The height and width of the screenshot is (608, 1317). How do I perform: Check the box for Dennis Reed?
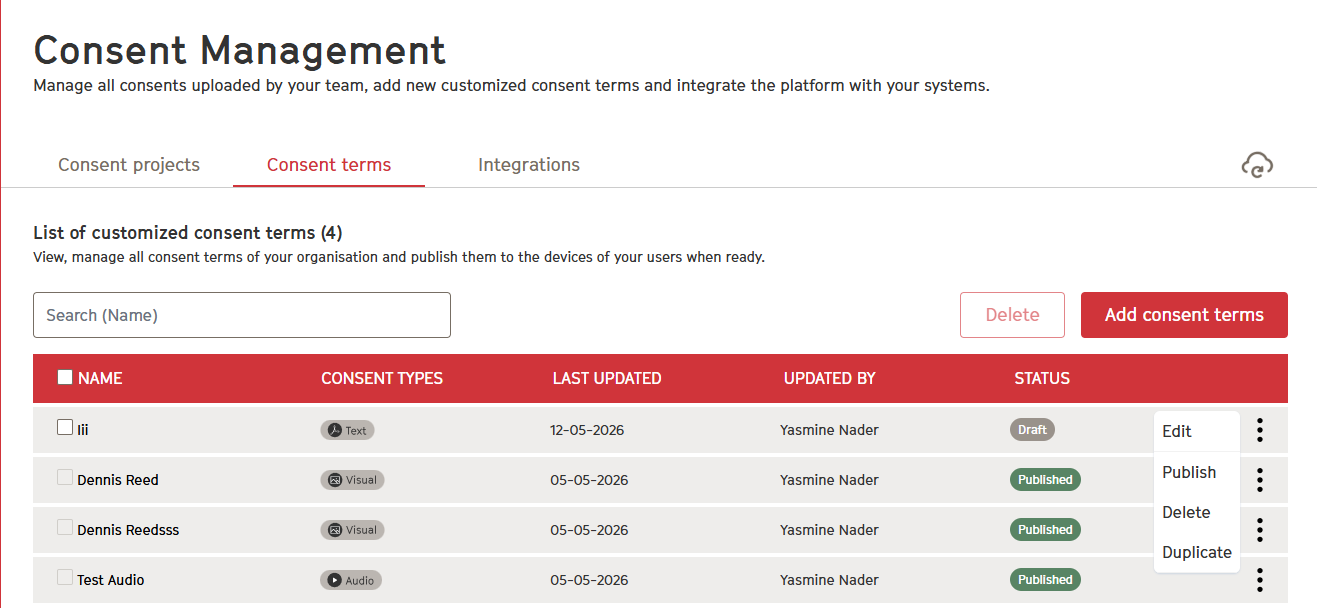pyautogui.click(x=65, y=477)
